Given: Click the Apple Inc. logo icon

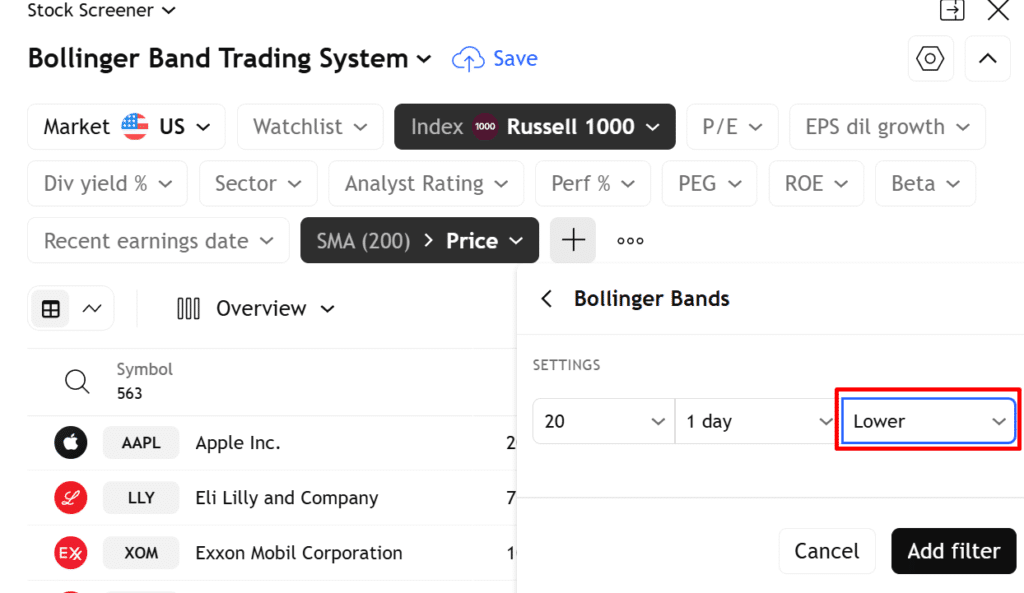Looking at the screenshot, I should pos(71,443).
